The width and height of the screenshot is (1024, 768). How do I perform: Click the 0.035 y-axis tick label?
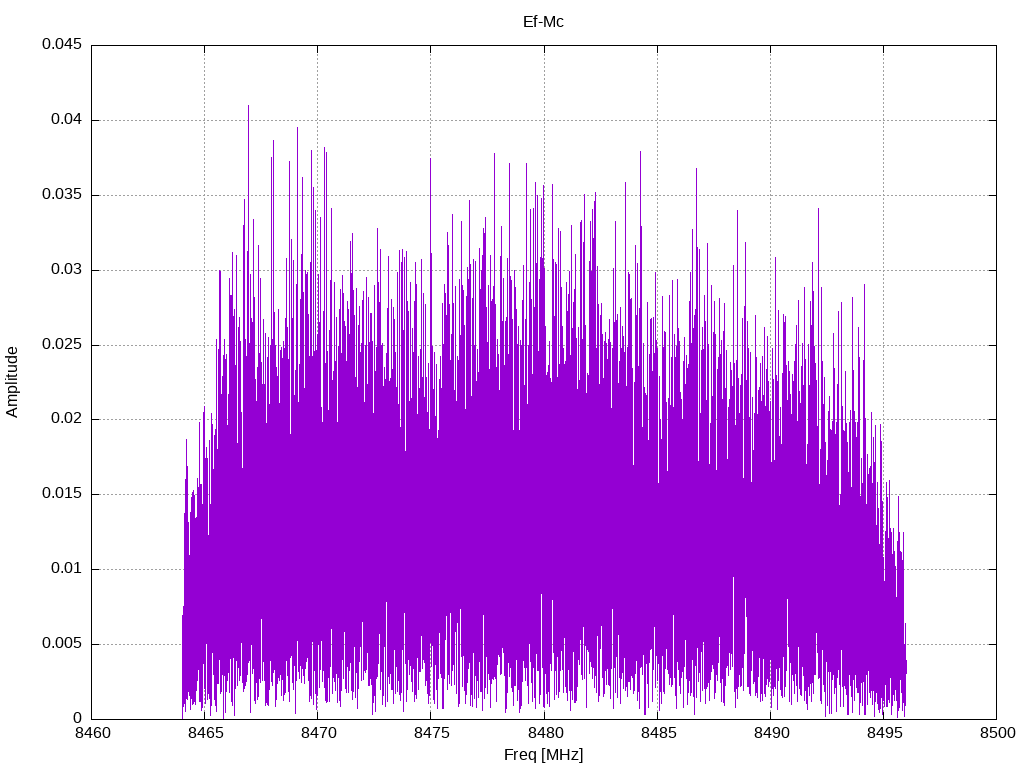tap(62, 195)
